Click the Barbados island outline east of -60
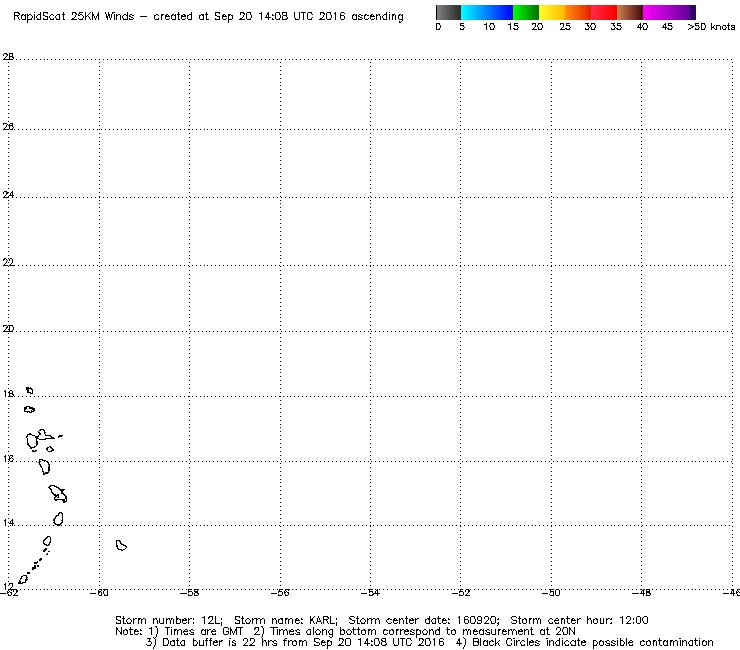740x650 pixels. coord(121,546)
